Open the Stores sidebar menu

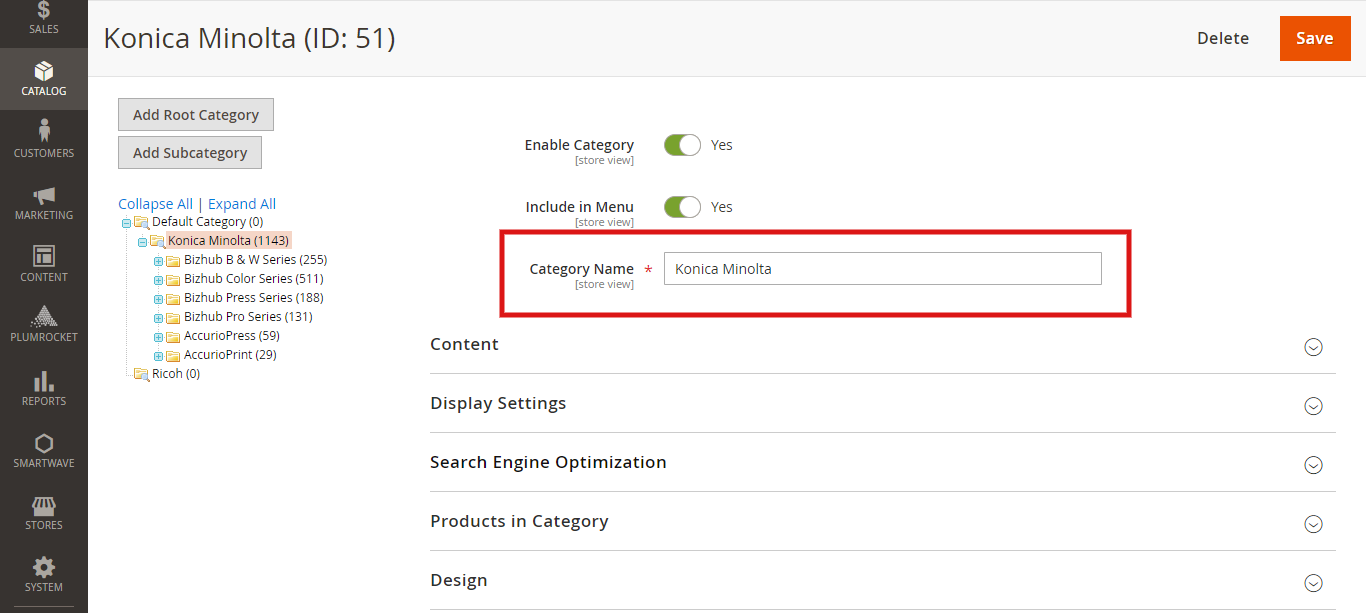point(43,513)
